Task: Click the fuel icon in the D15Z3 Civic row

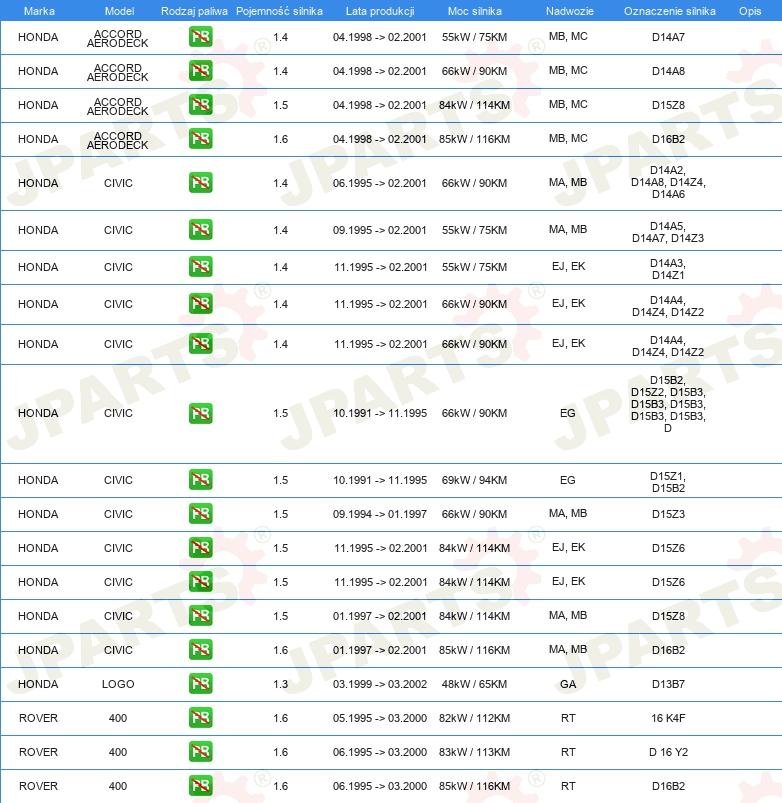Action: pyautogui.click(x=200, y=514)
